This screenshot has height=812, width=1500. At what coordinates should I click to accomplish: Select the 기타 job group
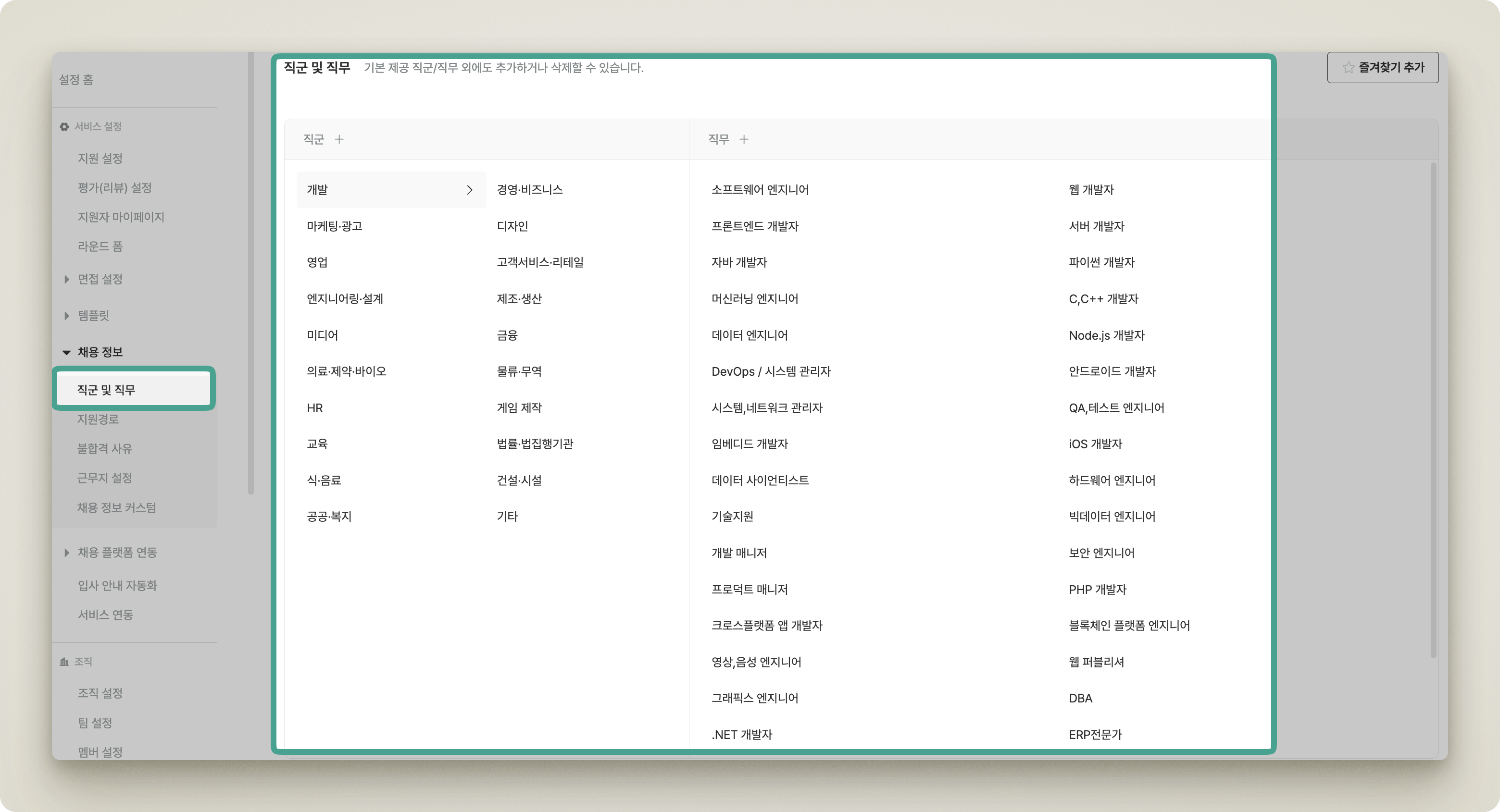click(507, 517)
